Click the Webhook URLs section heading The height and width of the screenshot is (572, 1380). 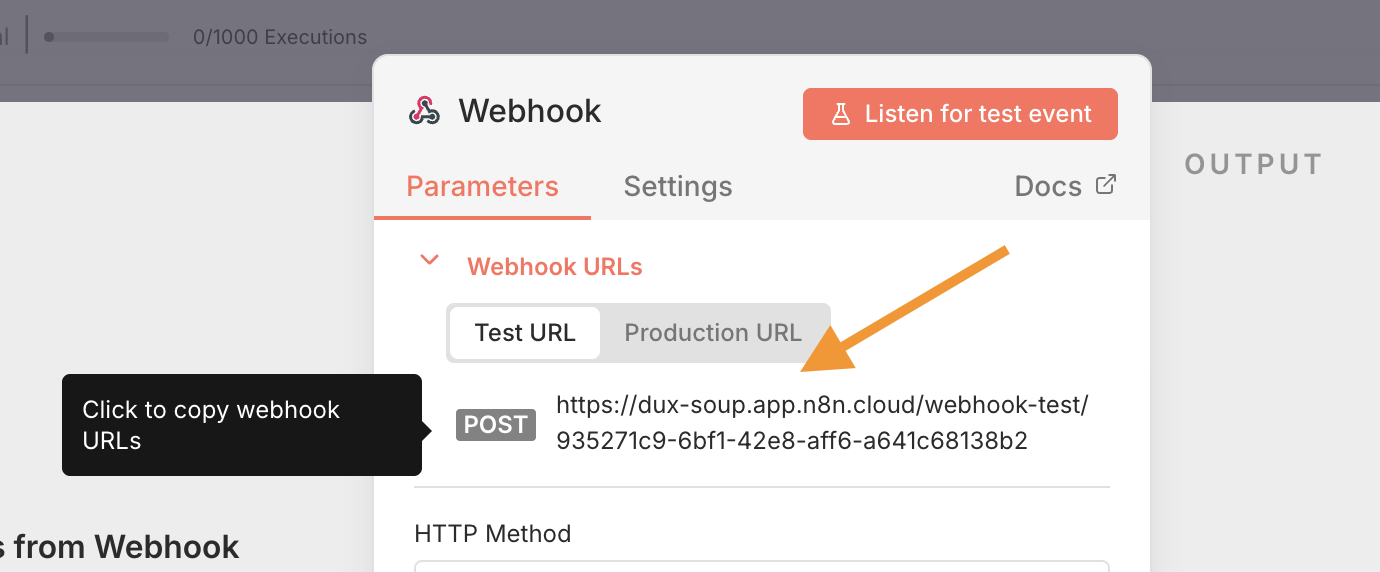click(555, 267)
